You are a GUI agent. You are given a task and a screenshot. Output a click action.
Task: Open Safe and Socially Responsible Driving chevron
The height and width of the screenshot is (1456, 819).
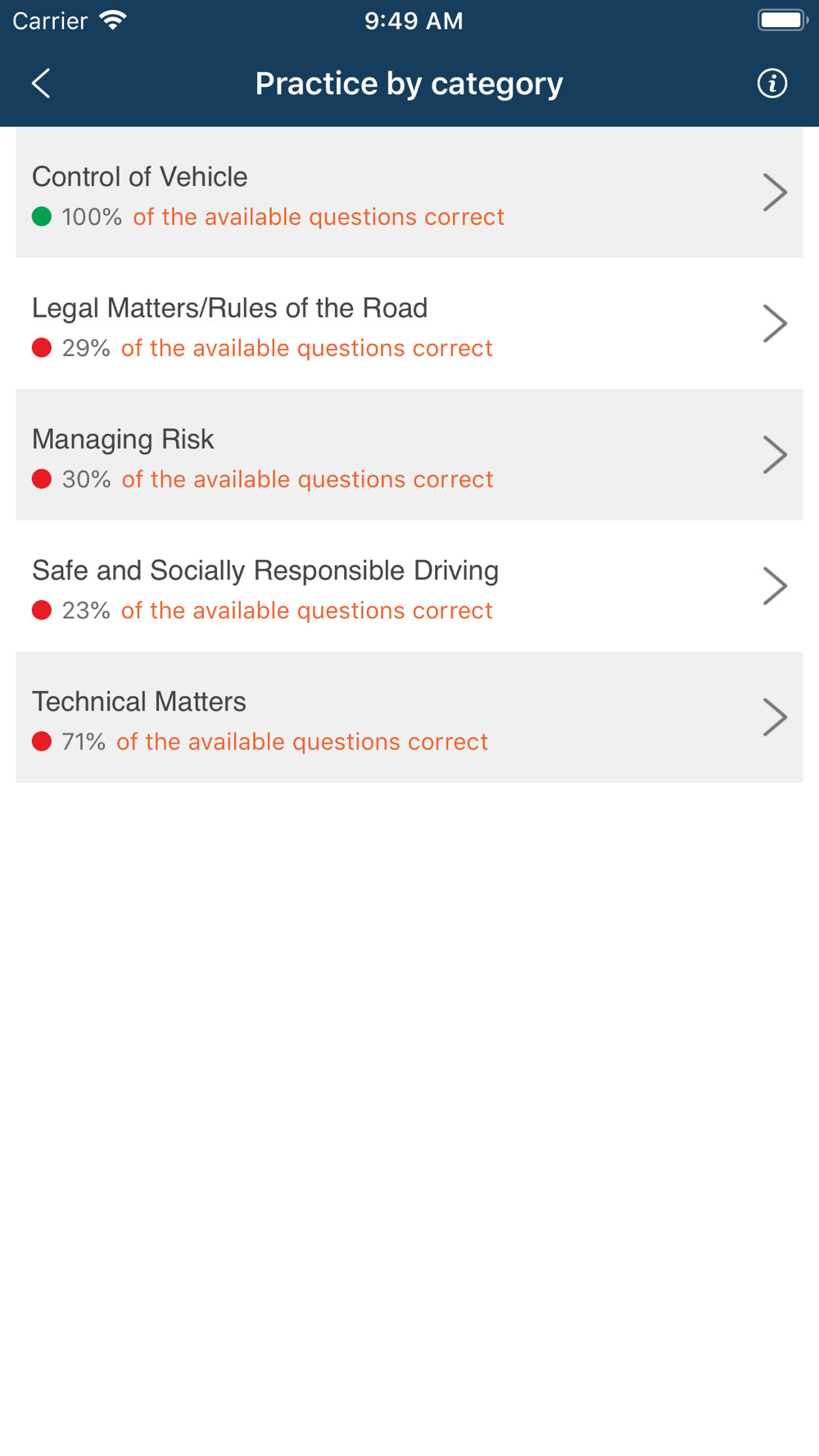774,586
